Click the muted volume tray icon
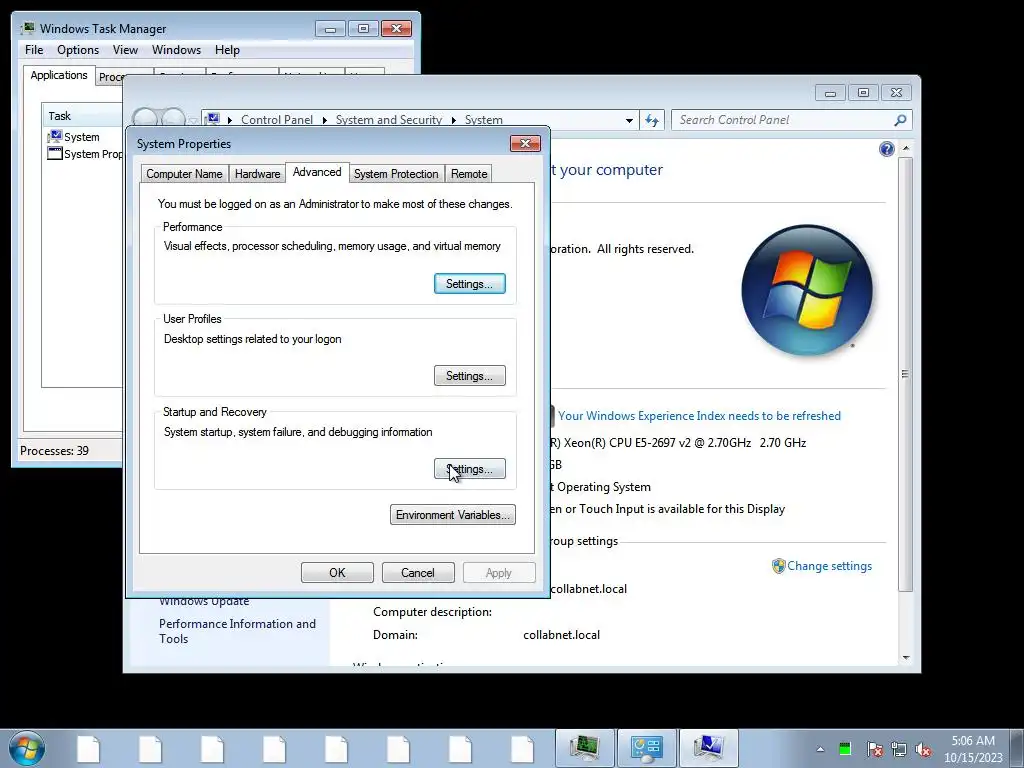 (923, 749)
